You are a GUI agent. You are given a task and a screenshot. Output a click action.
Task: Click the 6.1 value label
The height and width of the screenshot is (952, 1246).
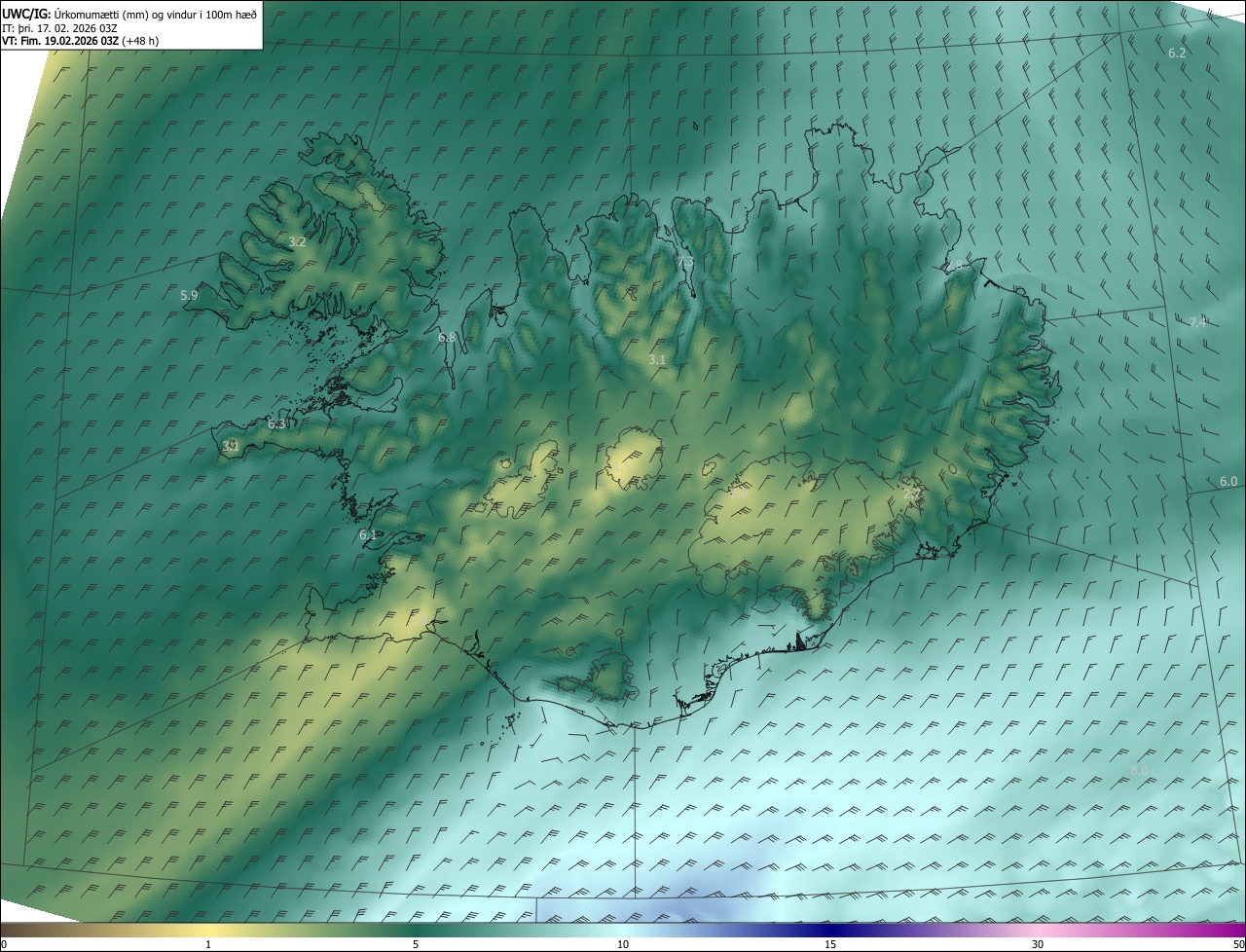pyautogui.click(x=368, y=535)
